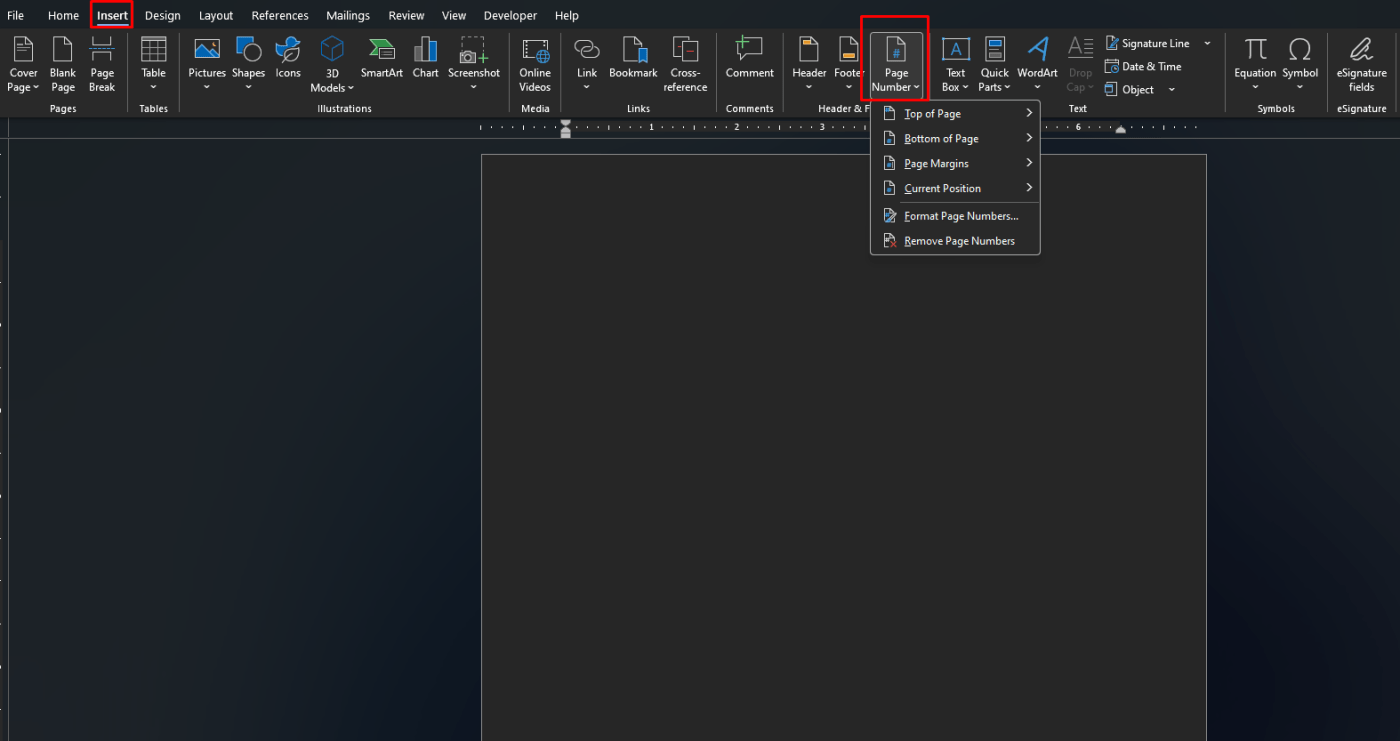Expand the Signature Line dropdown arrow

pos(1207,43)
